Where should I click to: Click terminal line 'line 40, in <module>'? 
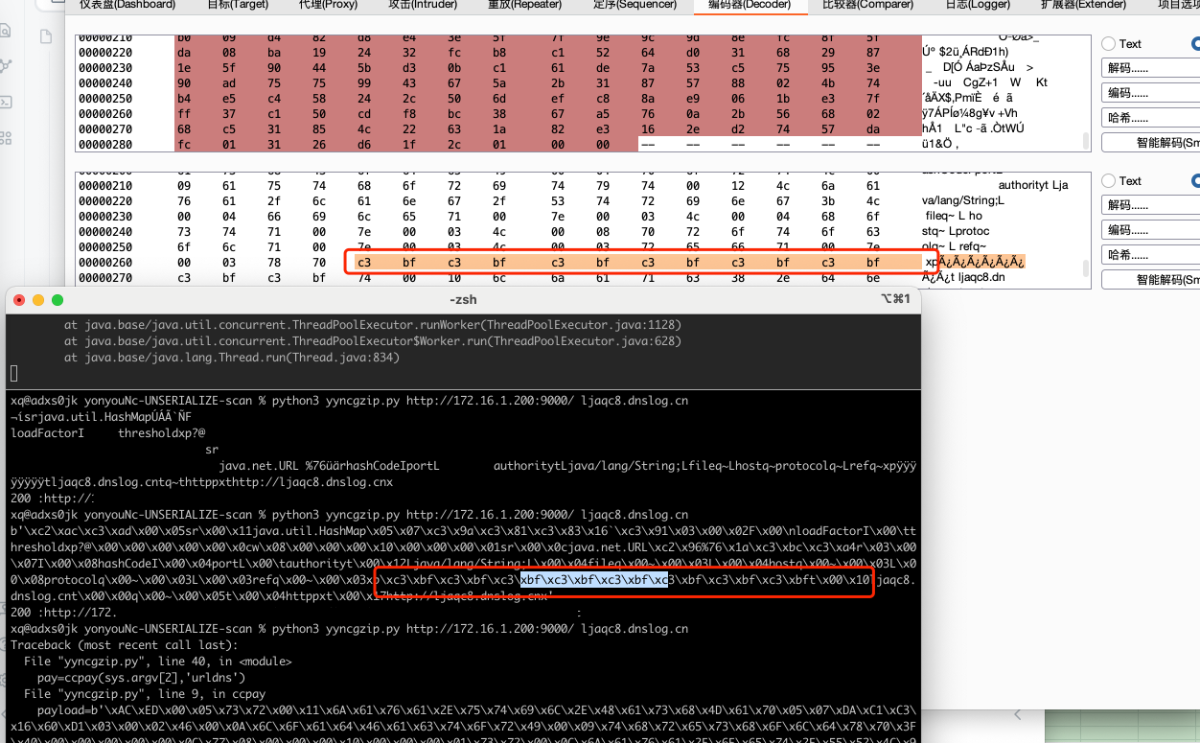158,661
